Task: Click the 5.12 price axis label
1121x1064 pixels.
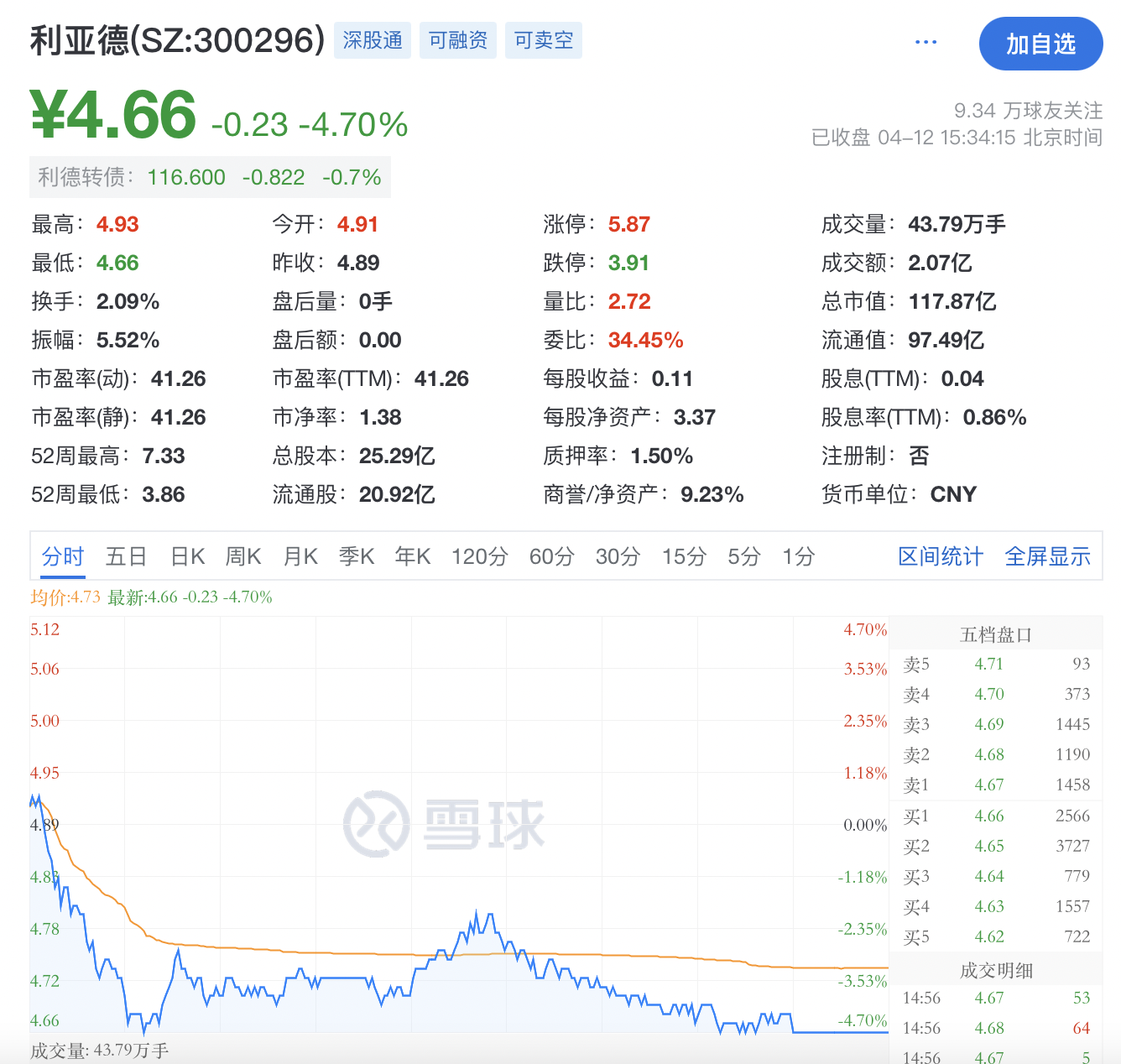Action: click(45, 629)
